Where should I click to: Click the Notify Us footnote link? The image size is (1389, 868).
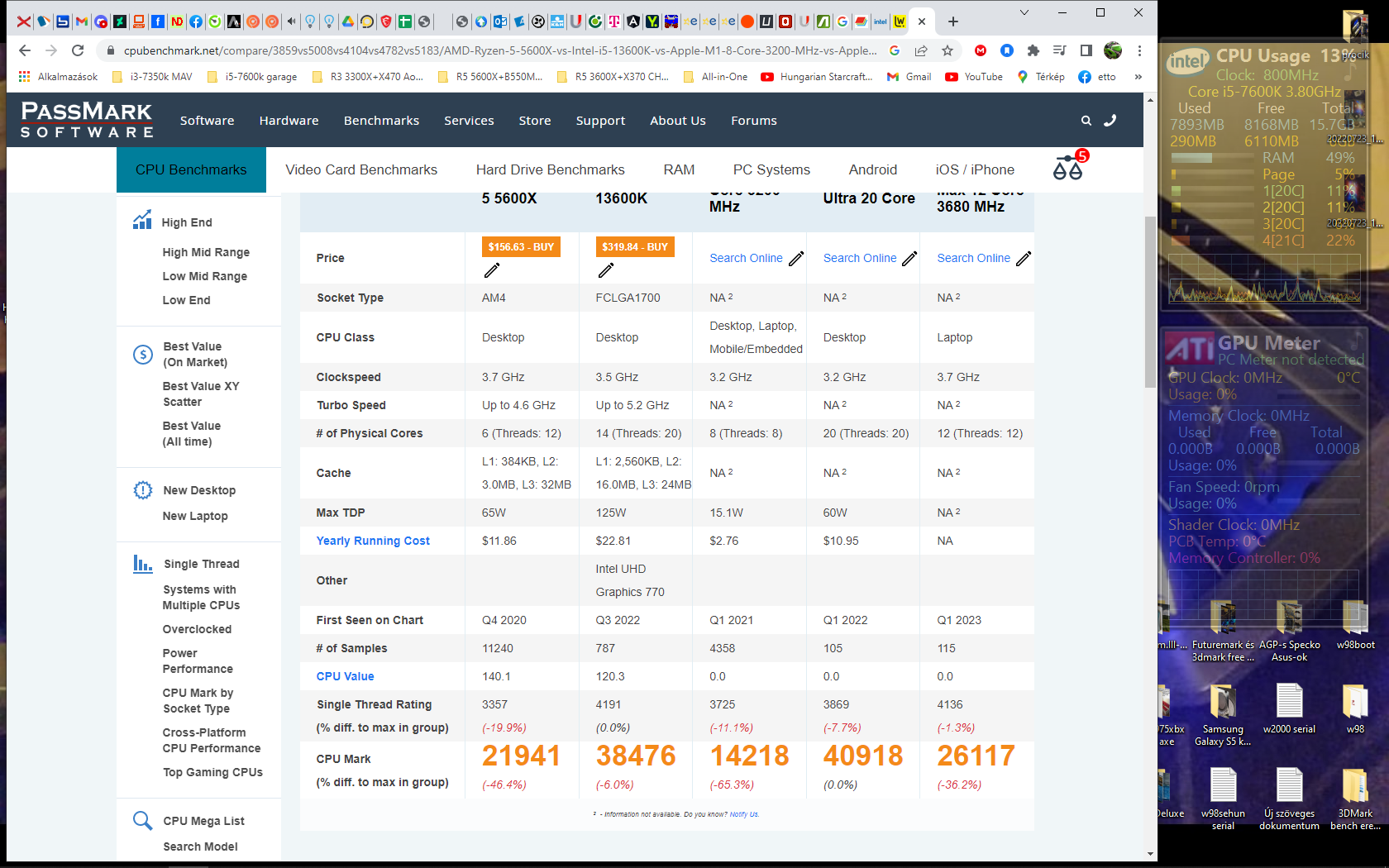[x=743, y=814]
